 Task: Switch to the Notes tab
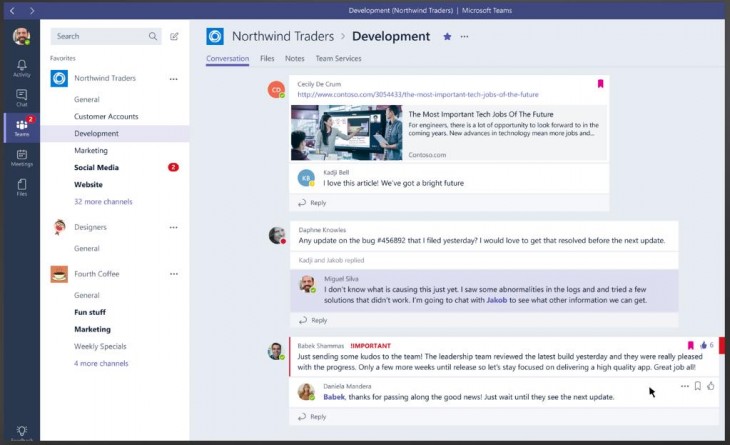tap(295, 59)
